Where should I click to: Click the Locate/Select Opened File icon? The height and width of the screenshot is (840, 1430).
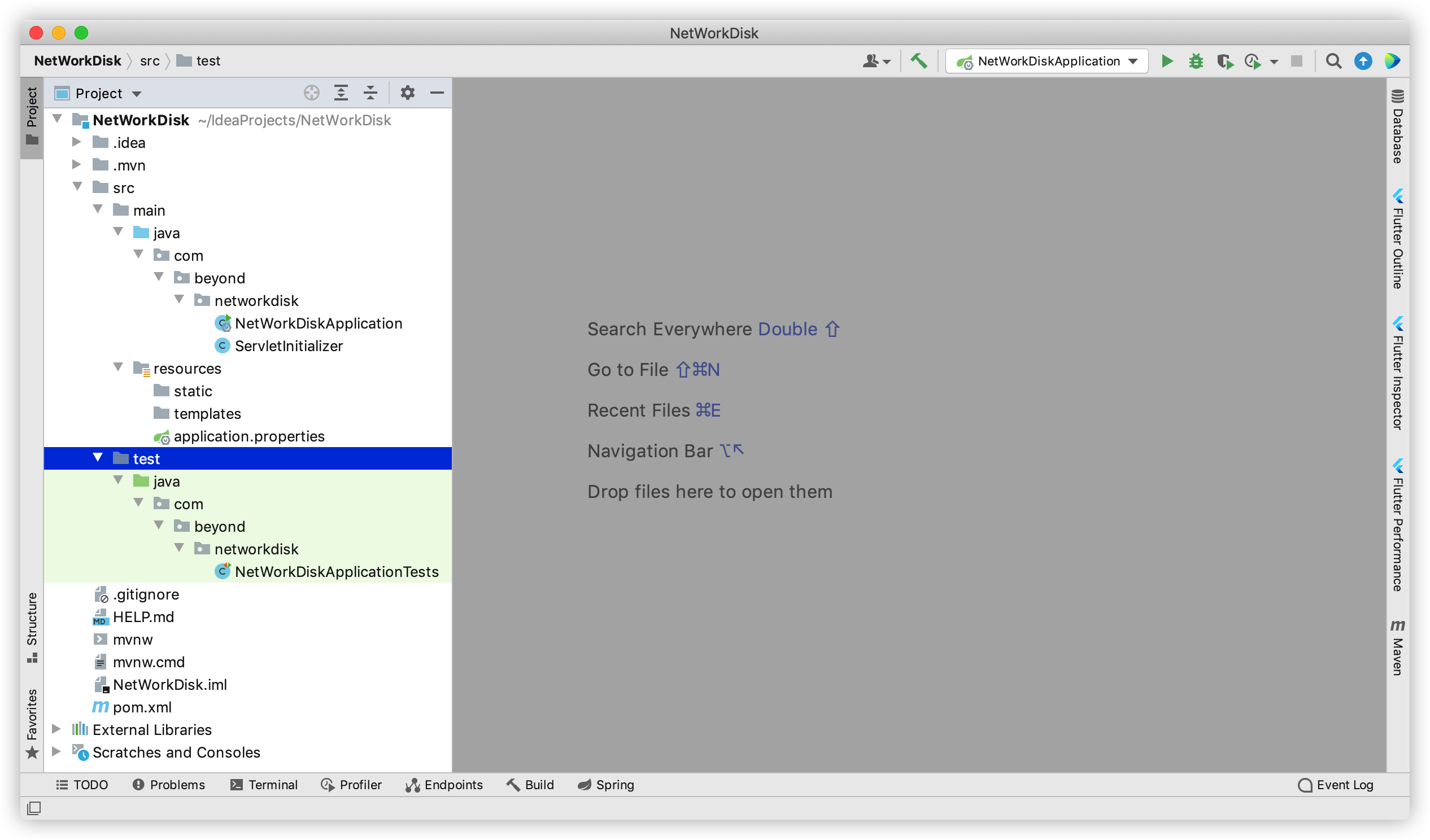[312, 93]
